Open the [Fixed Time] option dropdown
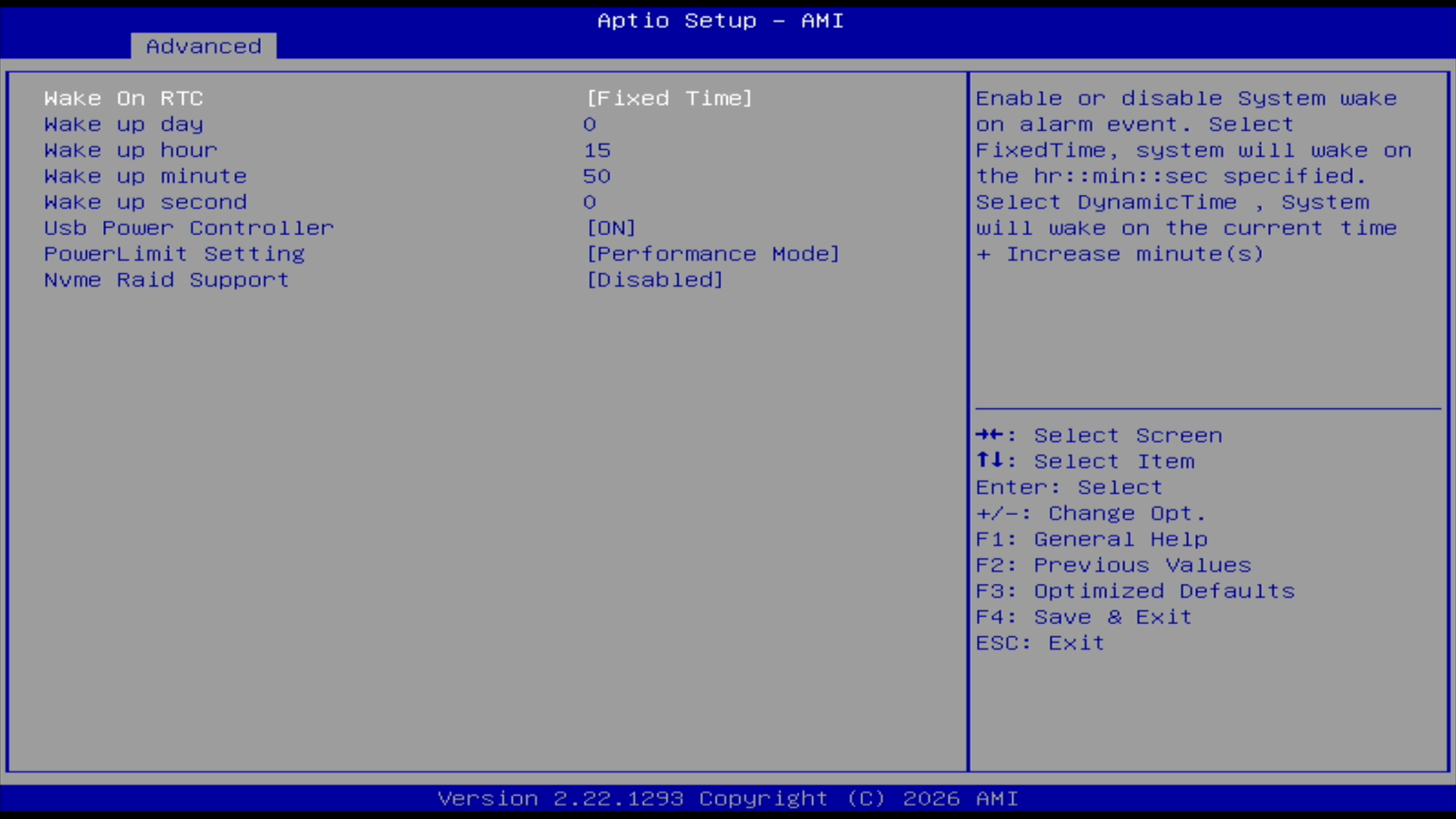This screenshot has height=819, width=1456. (669, 98)
